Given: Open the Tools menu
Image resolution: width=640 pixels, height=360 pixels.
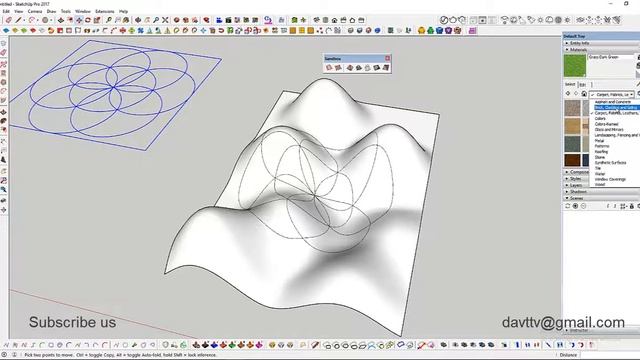Looking at the screenshot, I should point(65,11).
